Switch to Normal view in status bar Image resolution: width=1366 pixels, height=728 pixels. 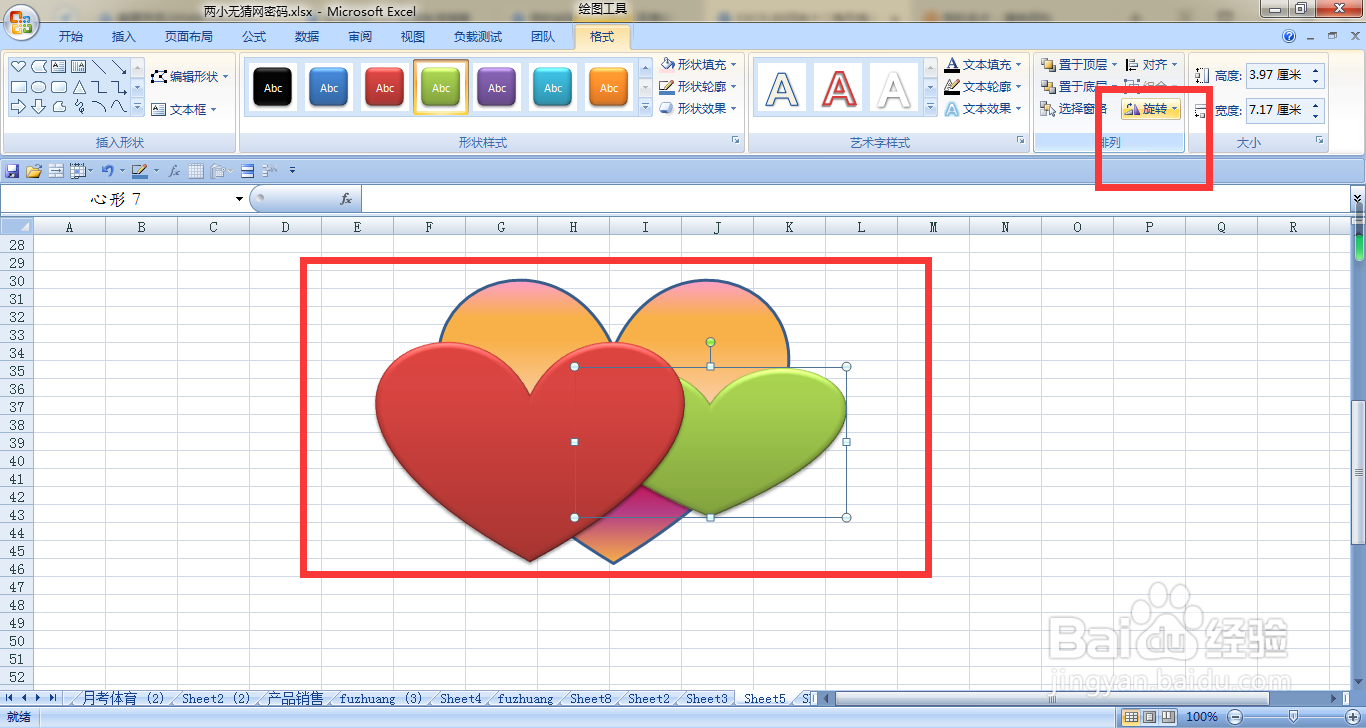pos(1131,716)
